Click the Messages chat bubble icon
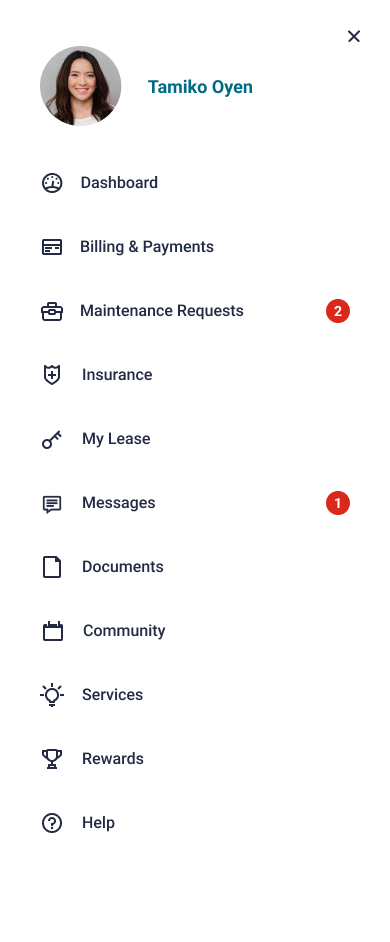390x942 pixels. 52,504
